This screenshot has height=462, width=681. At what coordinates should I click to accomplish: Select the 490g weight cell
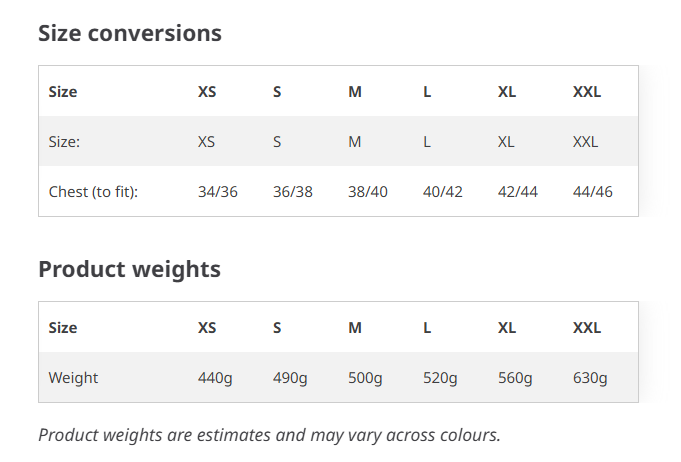click(290, 378)
